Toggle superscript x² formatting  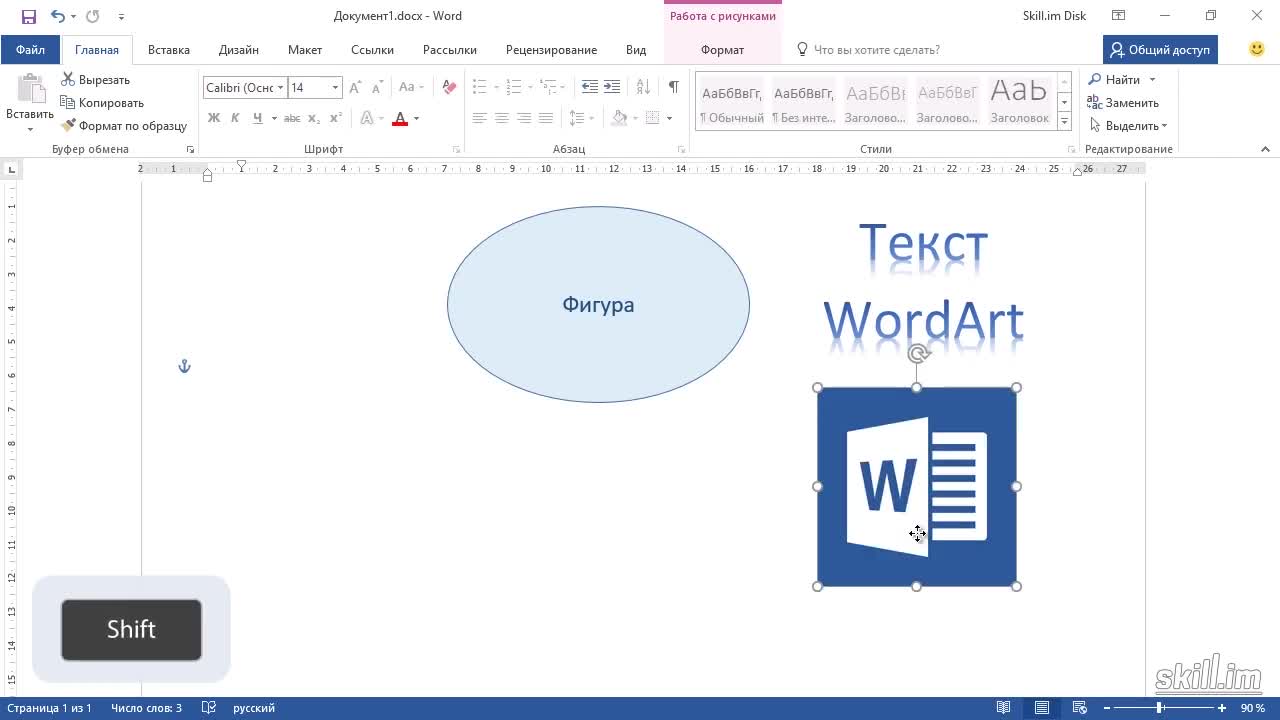click(336, 118)
